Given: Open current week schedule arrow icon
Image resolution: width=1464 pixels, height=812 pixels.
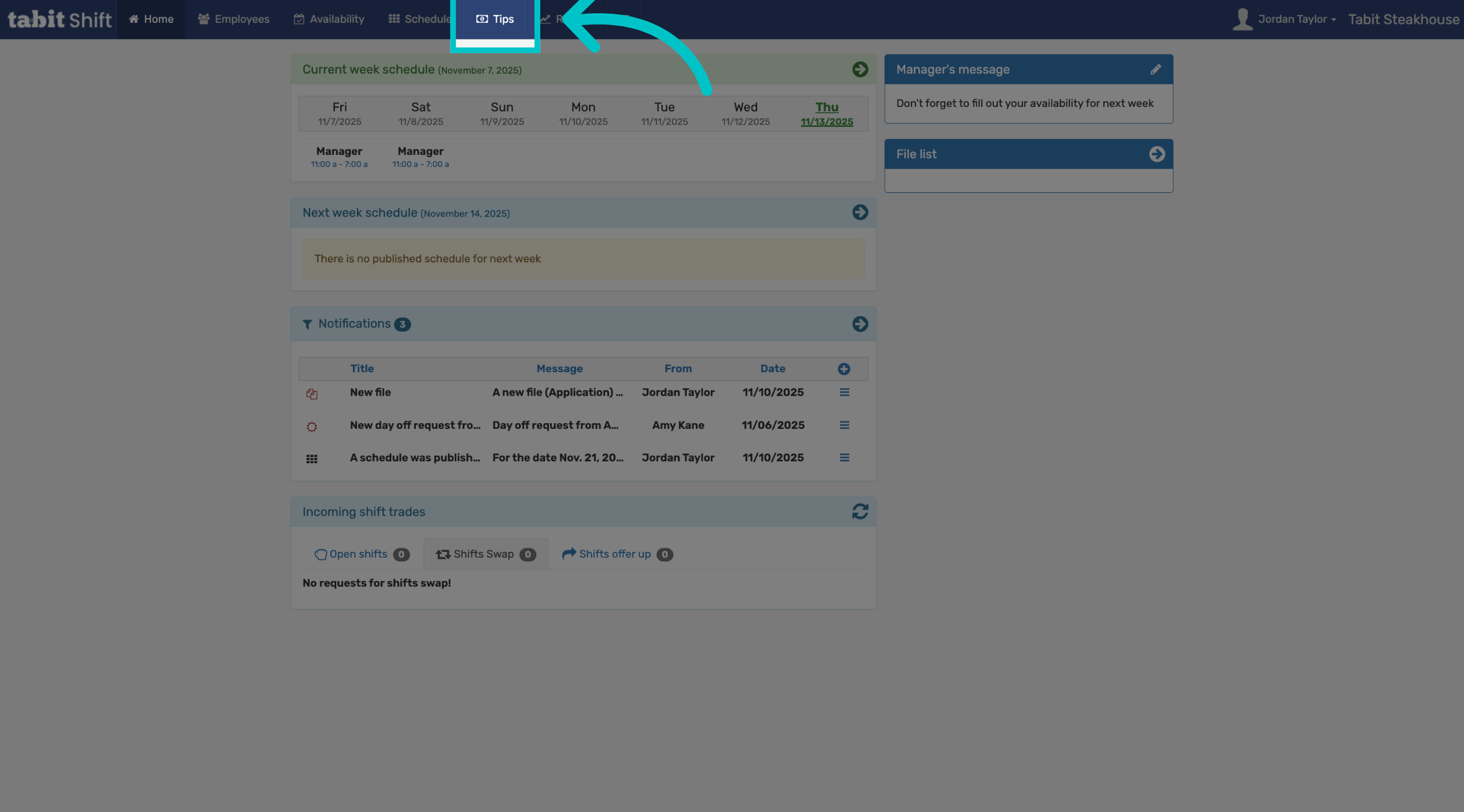Looking at the screenshot, I should tap(860, 69).
